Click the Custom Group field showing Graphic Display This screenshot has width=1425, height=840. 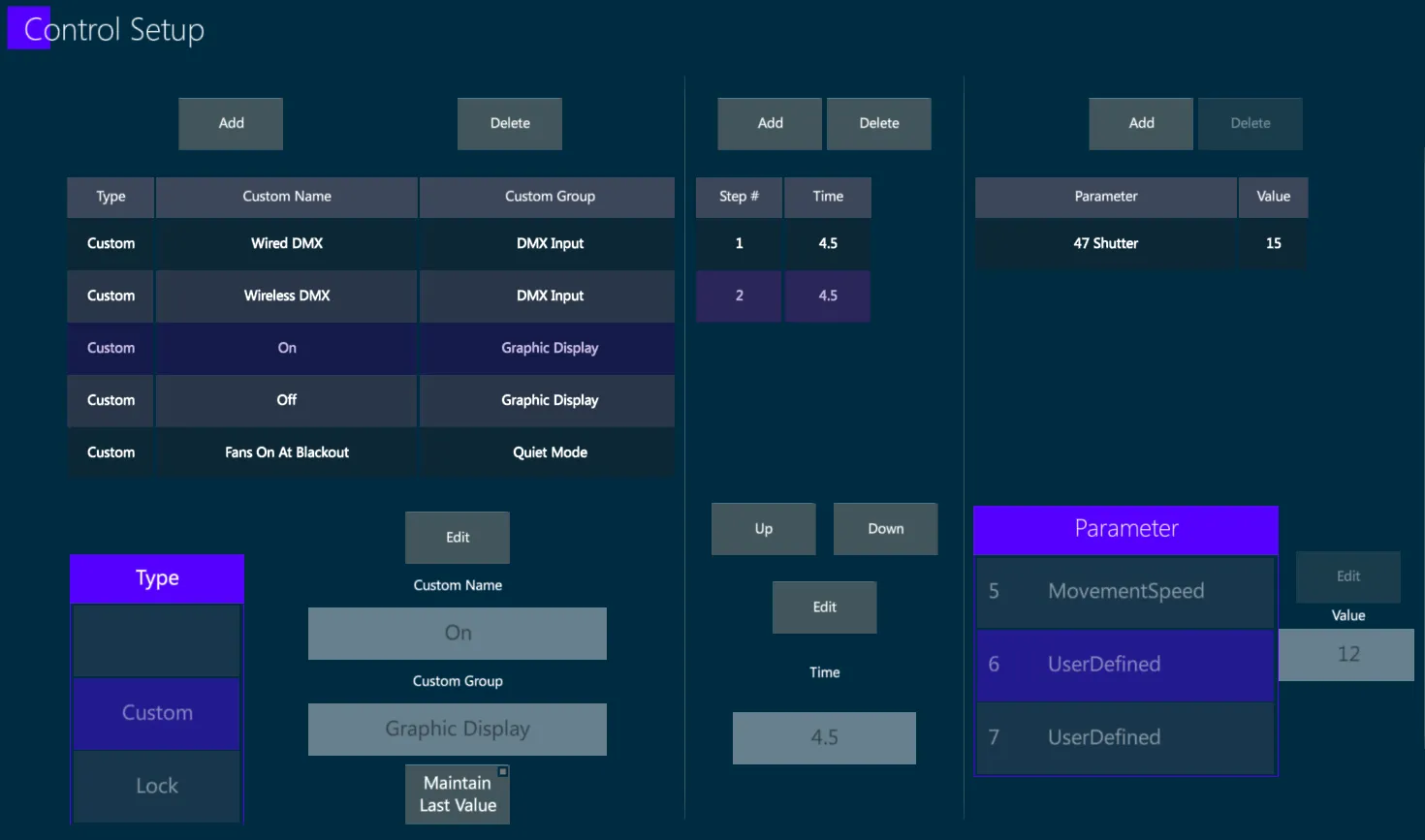(x=458, y=730)
